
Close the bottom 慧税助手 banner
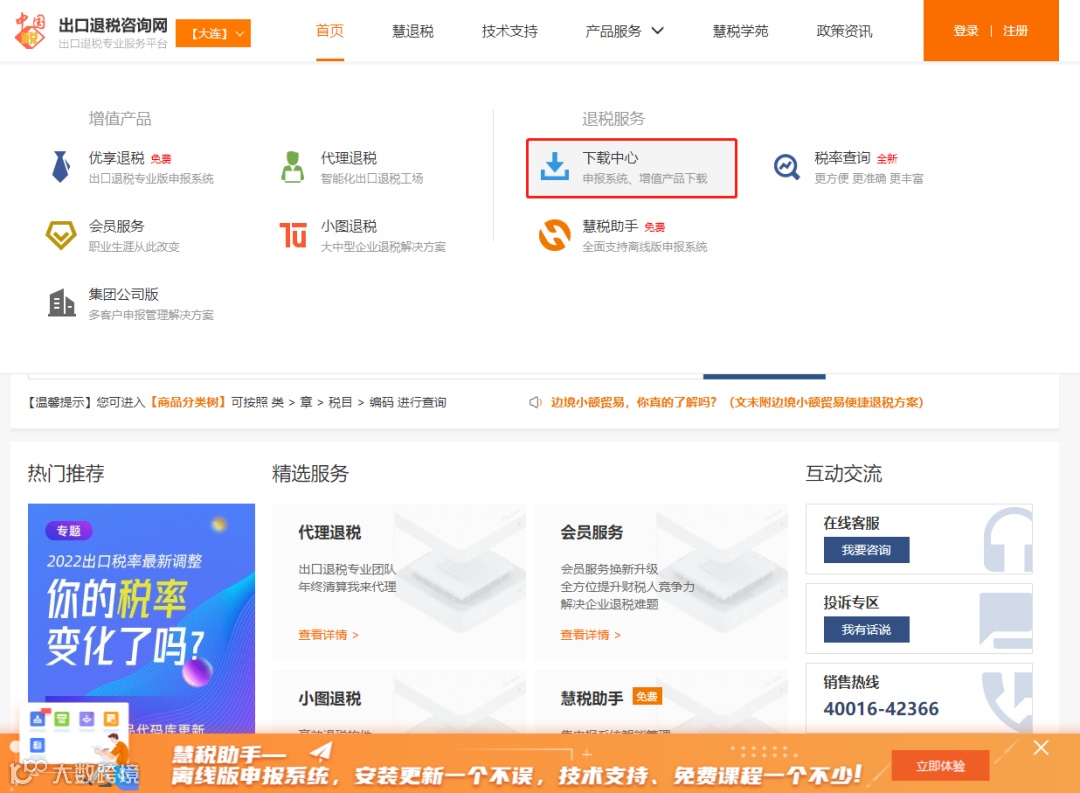click(1041, 748)
